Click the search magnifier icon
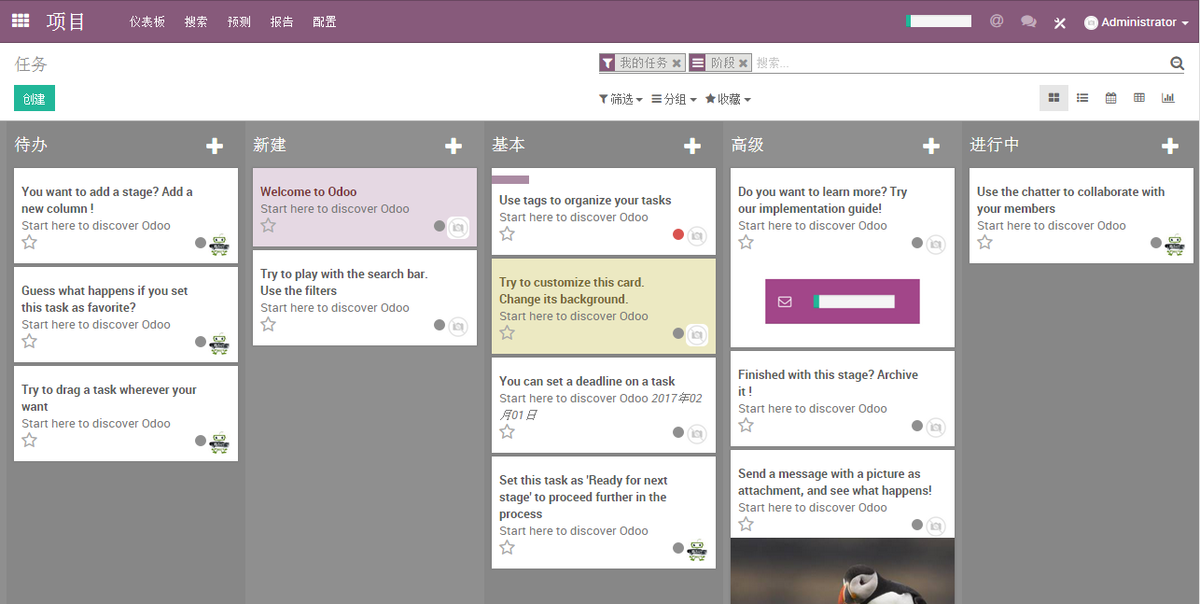Image resolution: width=1200 pixels, height=604 pixels. point(1177,63)
